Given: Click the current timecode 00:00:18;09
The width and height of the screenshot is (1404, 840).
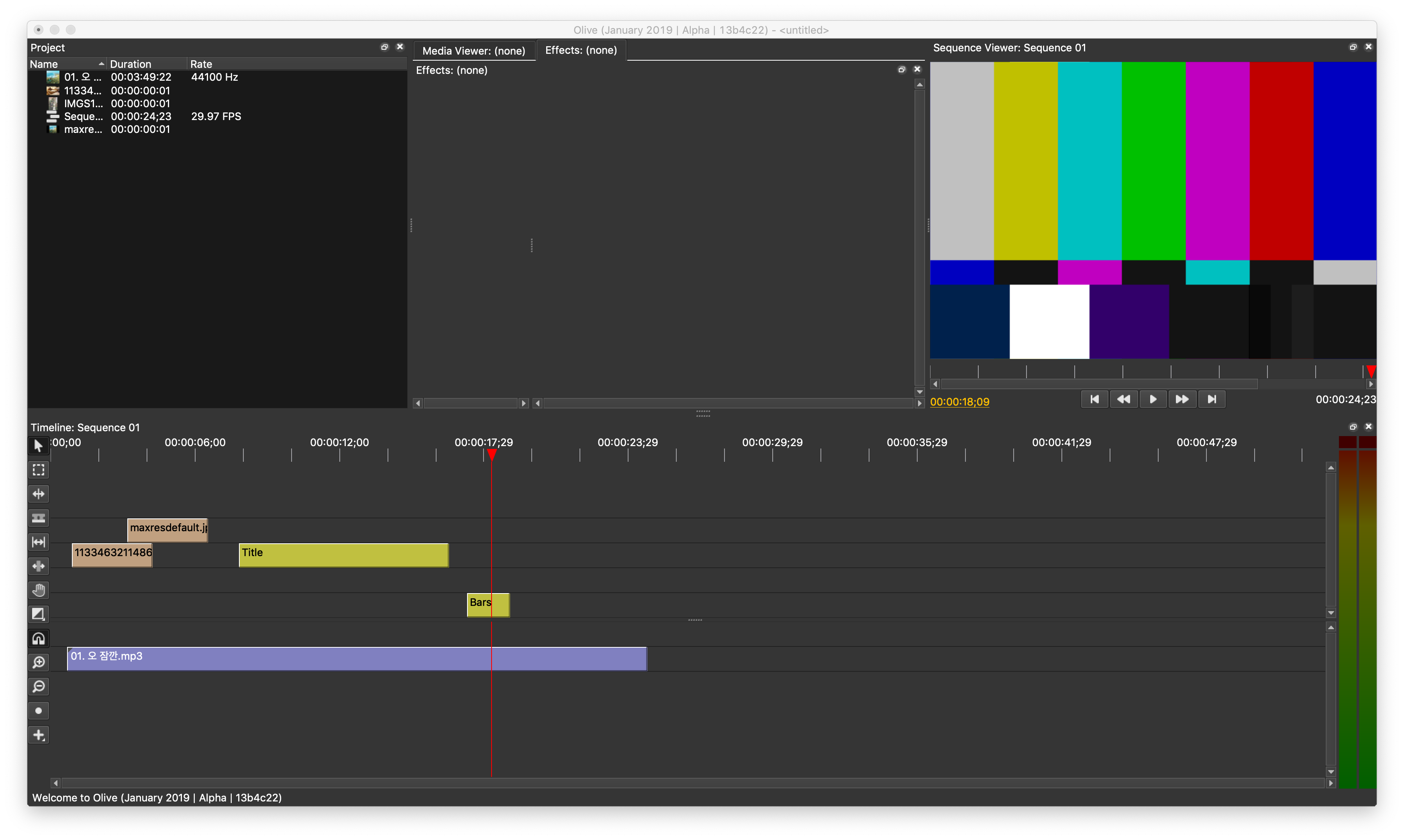Looking at the screenshot, I should 959,402.
